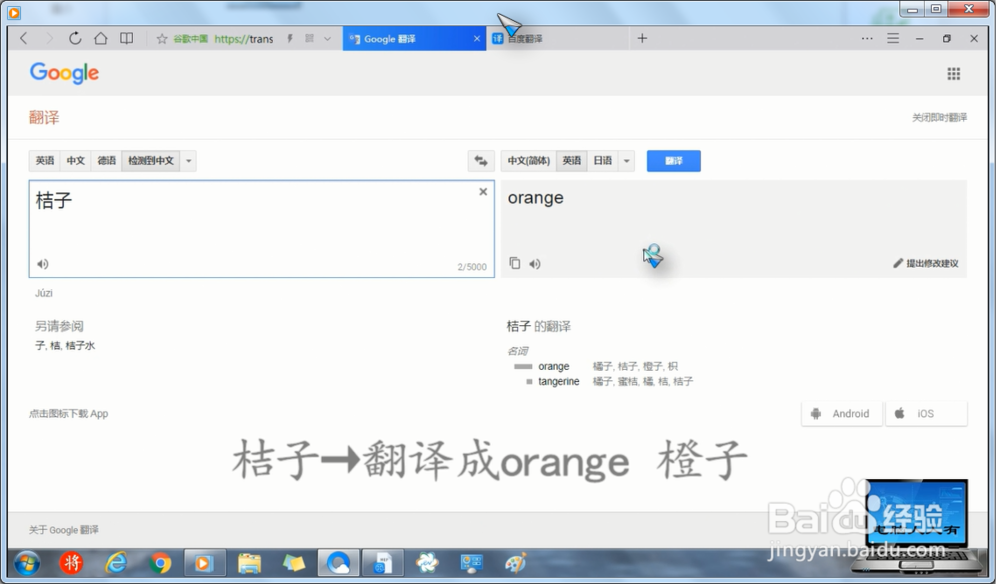The image size is (1000, 584).
Task: Go back with the browser back arrow
Action: tap(24, 38)
